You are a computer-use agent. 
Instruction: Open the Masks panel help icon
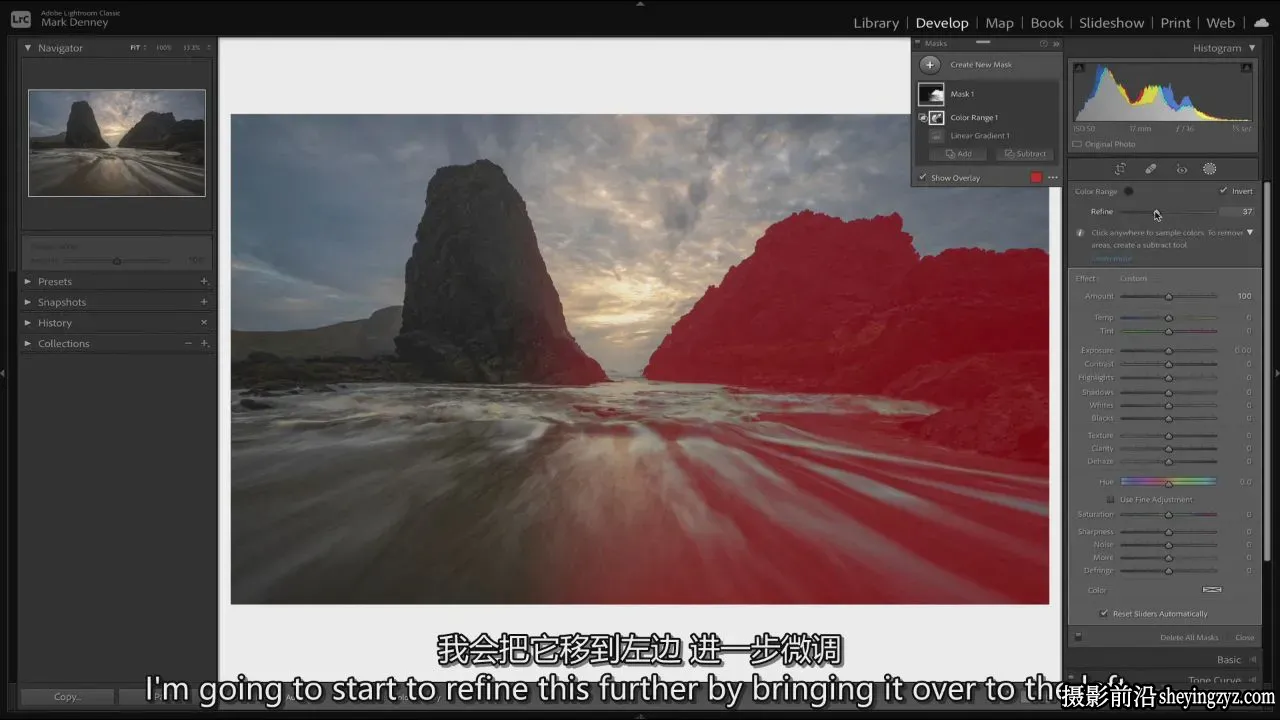point(1043,44)
